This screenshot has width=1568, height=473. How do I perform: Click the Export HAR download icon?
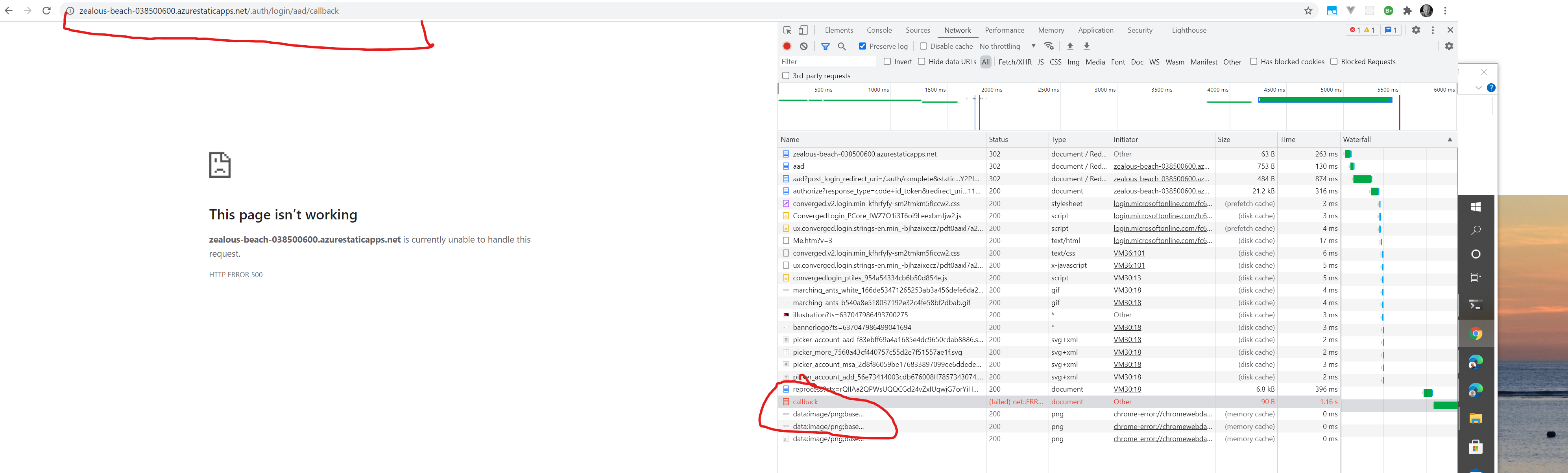pyautogui.click(x=1086, y=46)
